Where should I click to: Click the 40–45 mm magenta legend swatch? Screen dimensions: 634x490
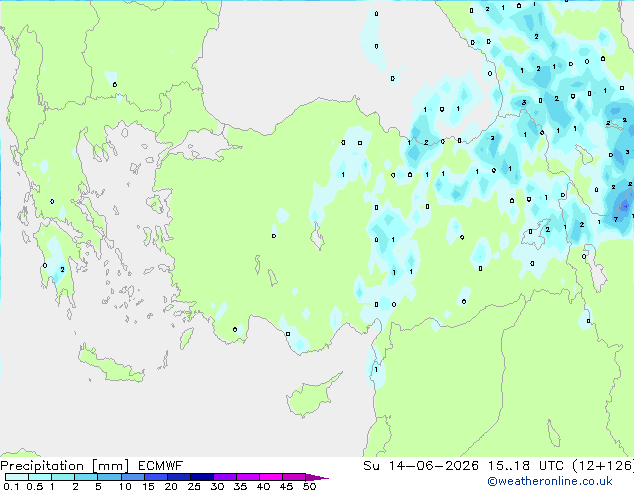[x=271, y=477]
